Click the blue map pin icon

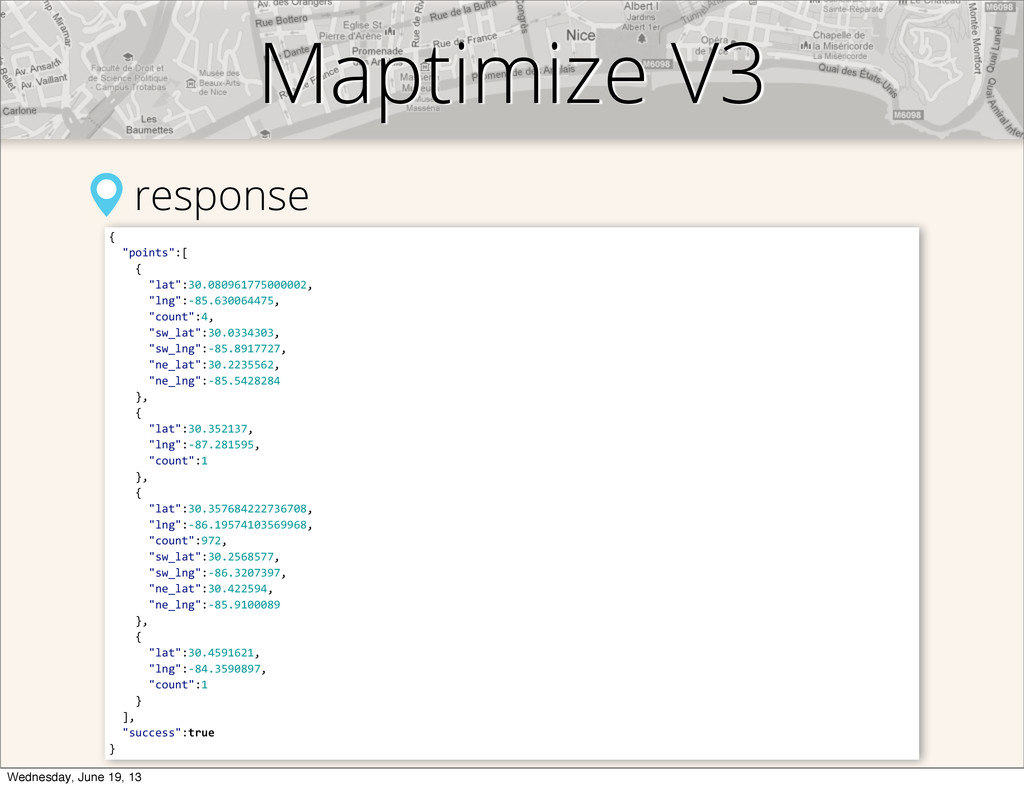pos(106,195)
